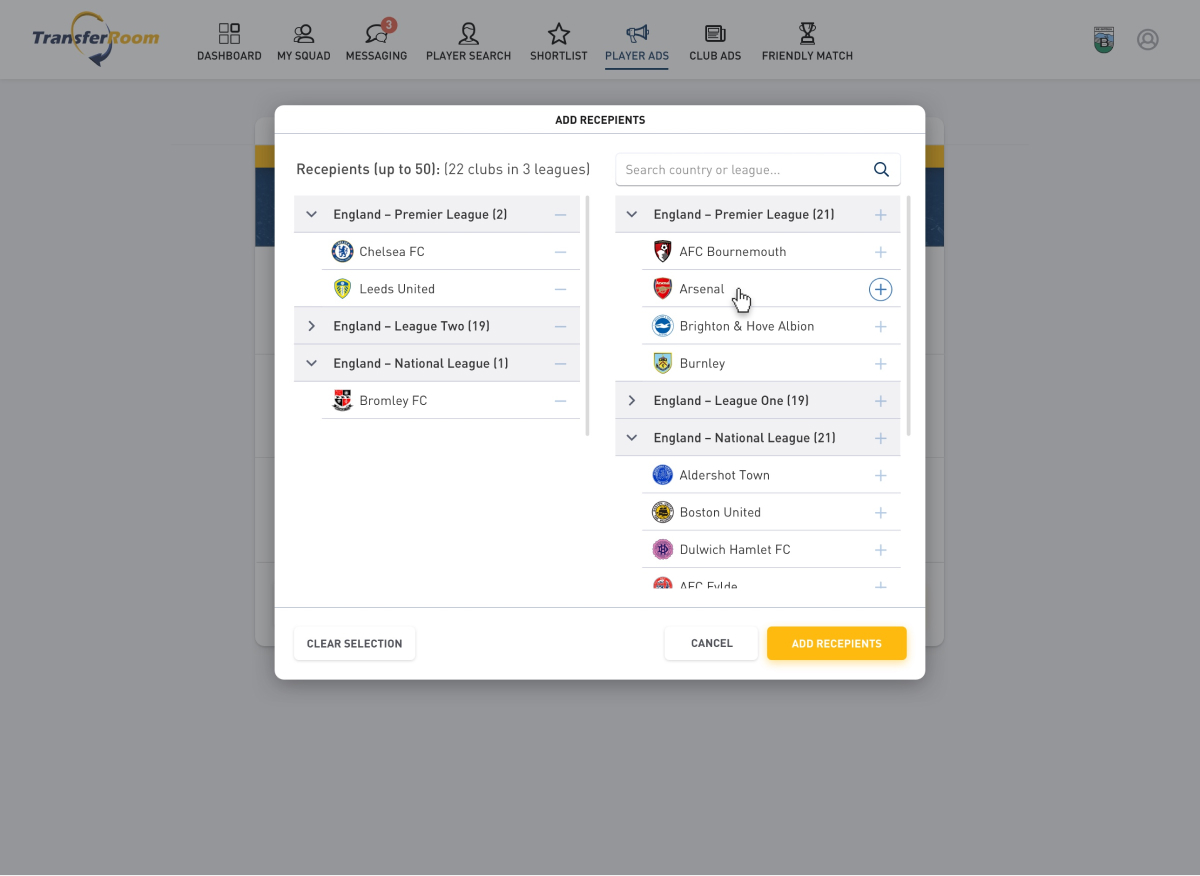This screenshot has width=1200, height=876.
Task: Collapse selected England – National League (1)
Action: click(311, 364)
